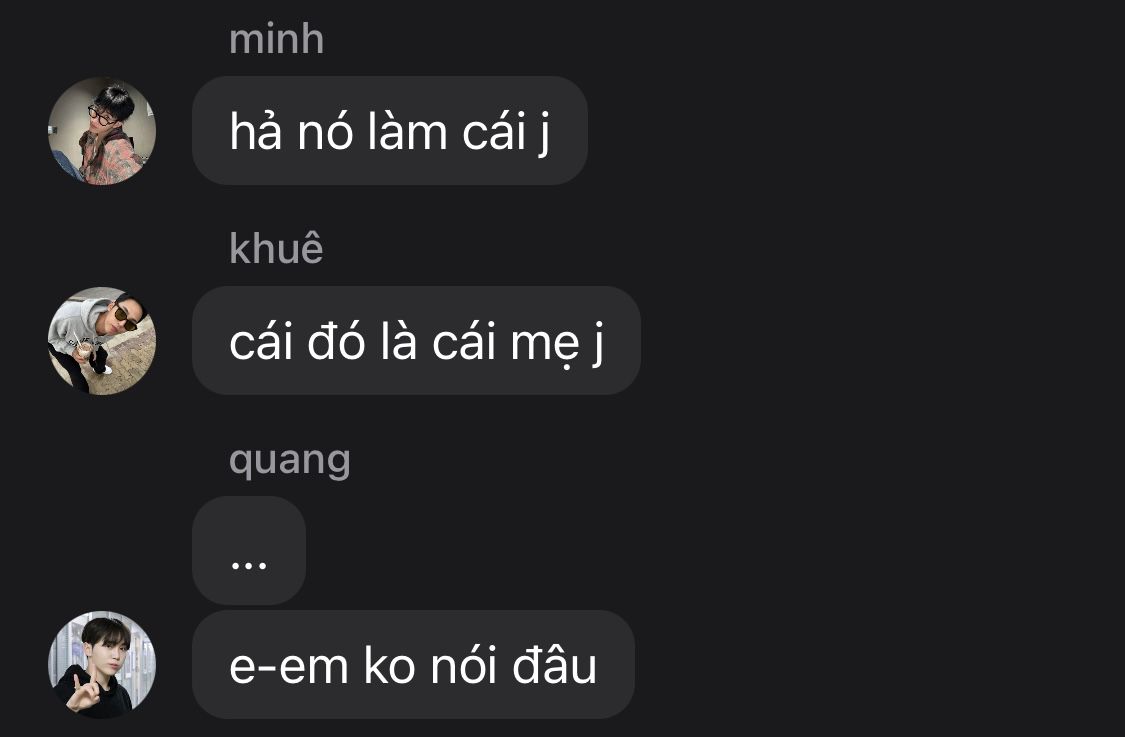This screenshot has height=737, width=1125.
Task: Open quang's profile picture avatar
Action: click(x=102, y=665)
